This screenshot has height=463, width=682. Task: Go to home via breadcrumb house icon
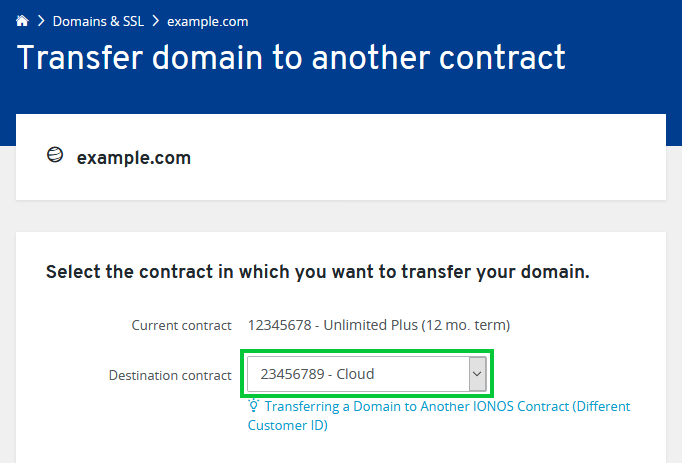22,20
